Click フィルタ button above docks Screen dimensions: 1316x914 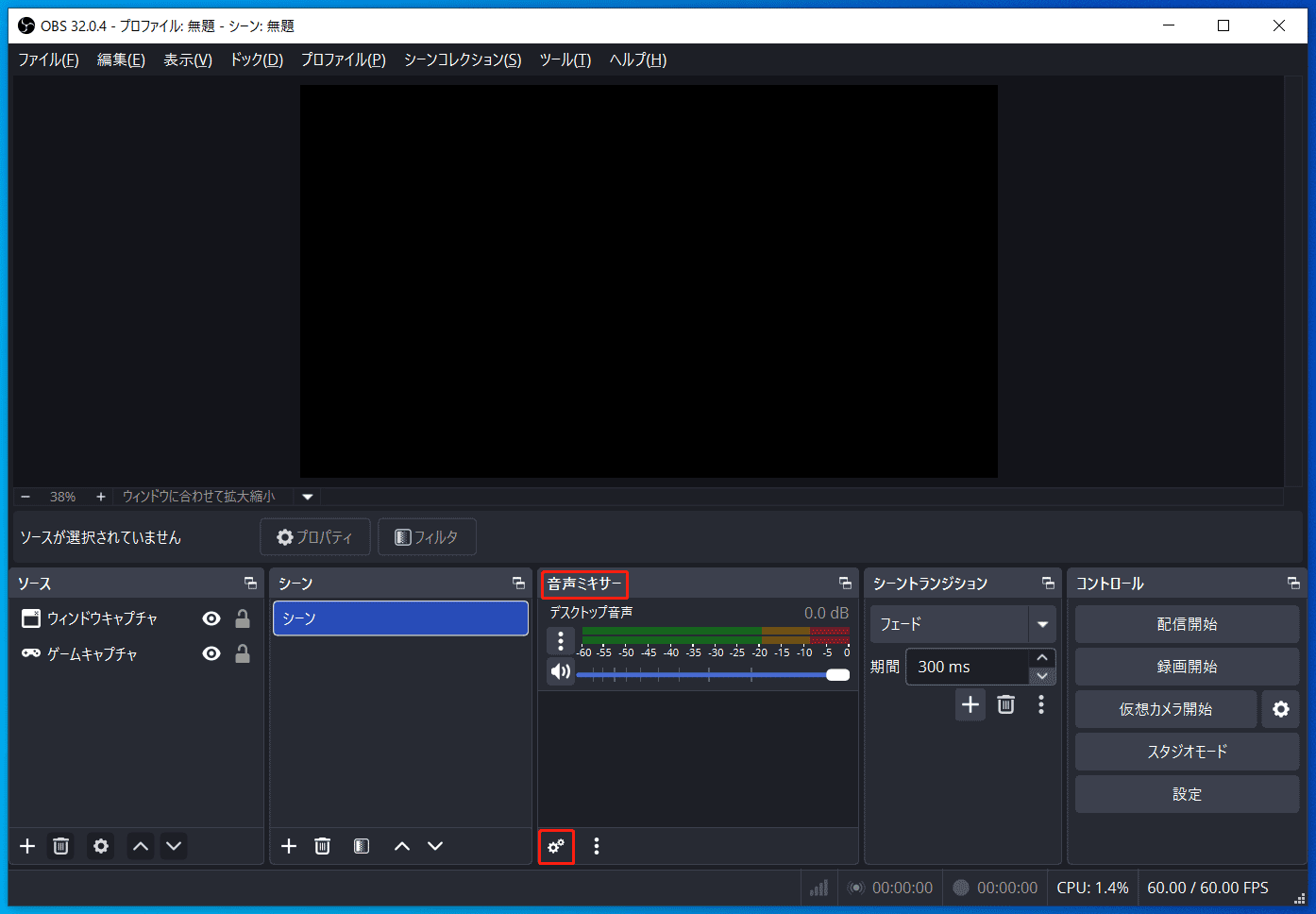(x=427, y=537)
